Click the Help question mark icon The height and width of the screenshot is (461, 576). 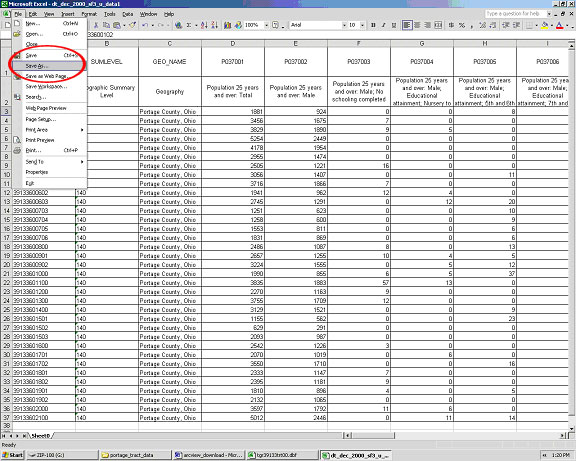(x=276, y=25)
